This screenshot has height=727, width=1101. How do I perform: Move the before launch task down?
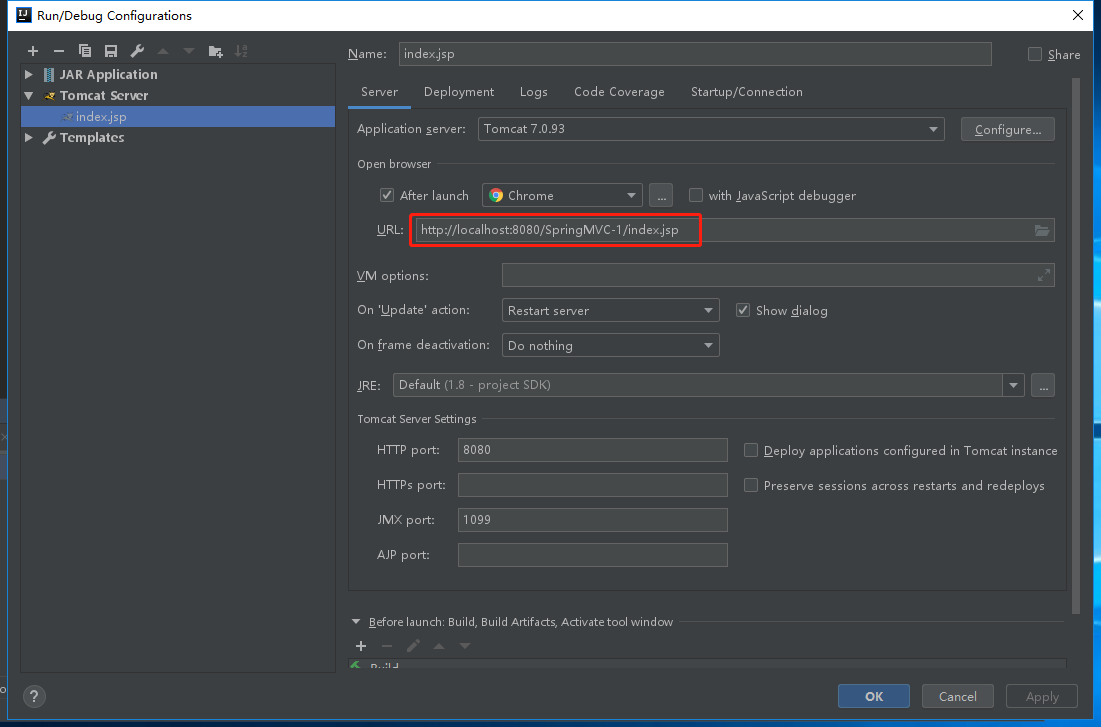tap(465, 646)
